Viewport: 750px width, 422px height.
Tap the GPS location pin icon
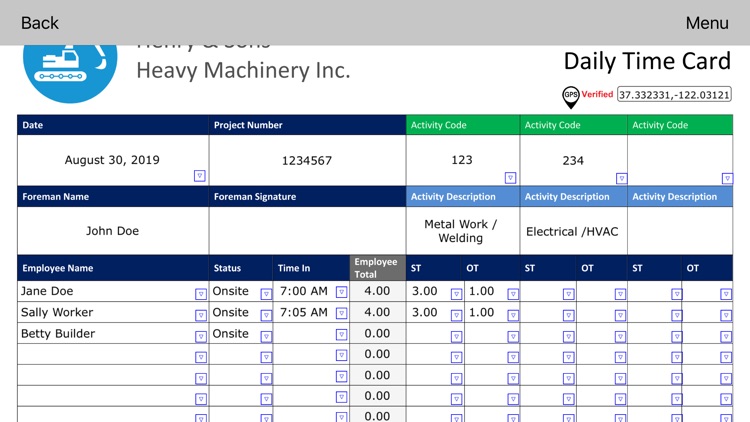click(x=571, y=97)
